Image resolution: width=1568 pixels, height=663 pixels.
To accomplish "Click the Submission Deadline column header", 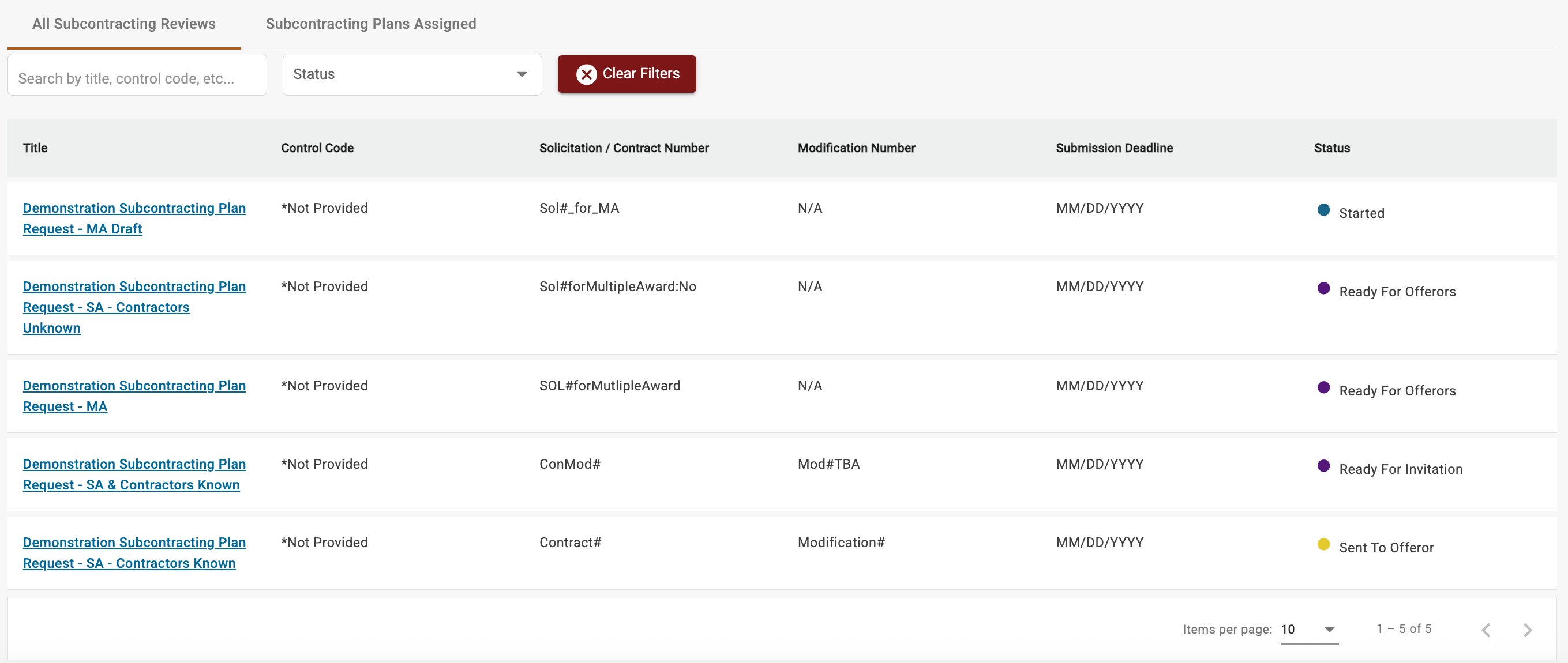I will [x=1113, y=148].
